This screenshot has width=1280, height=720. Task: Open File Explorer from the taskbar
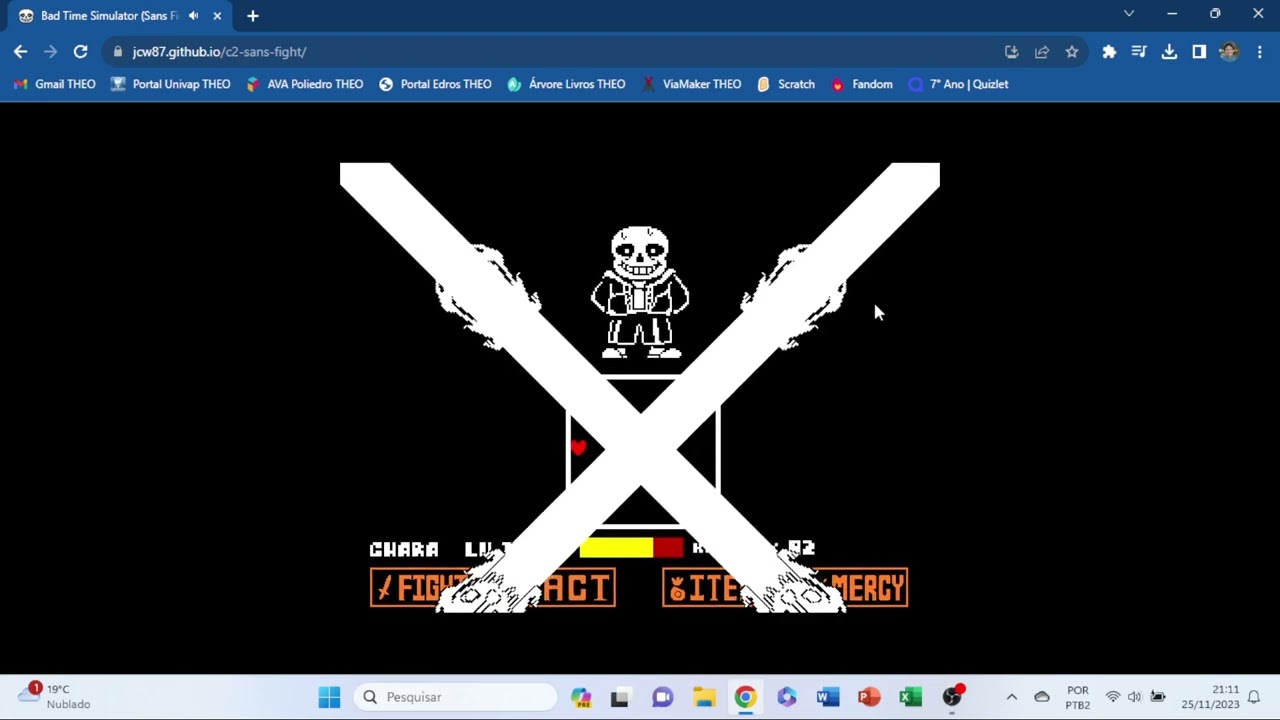coord(704,697)
